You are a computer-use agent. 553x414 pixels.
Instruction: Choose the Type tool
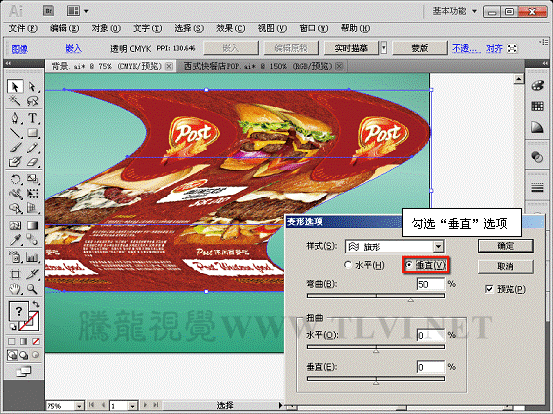tap(32, 118)
